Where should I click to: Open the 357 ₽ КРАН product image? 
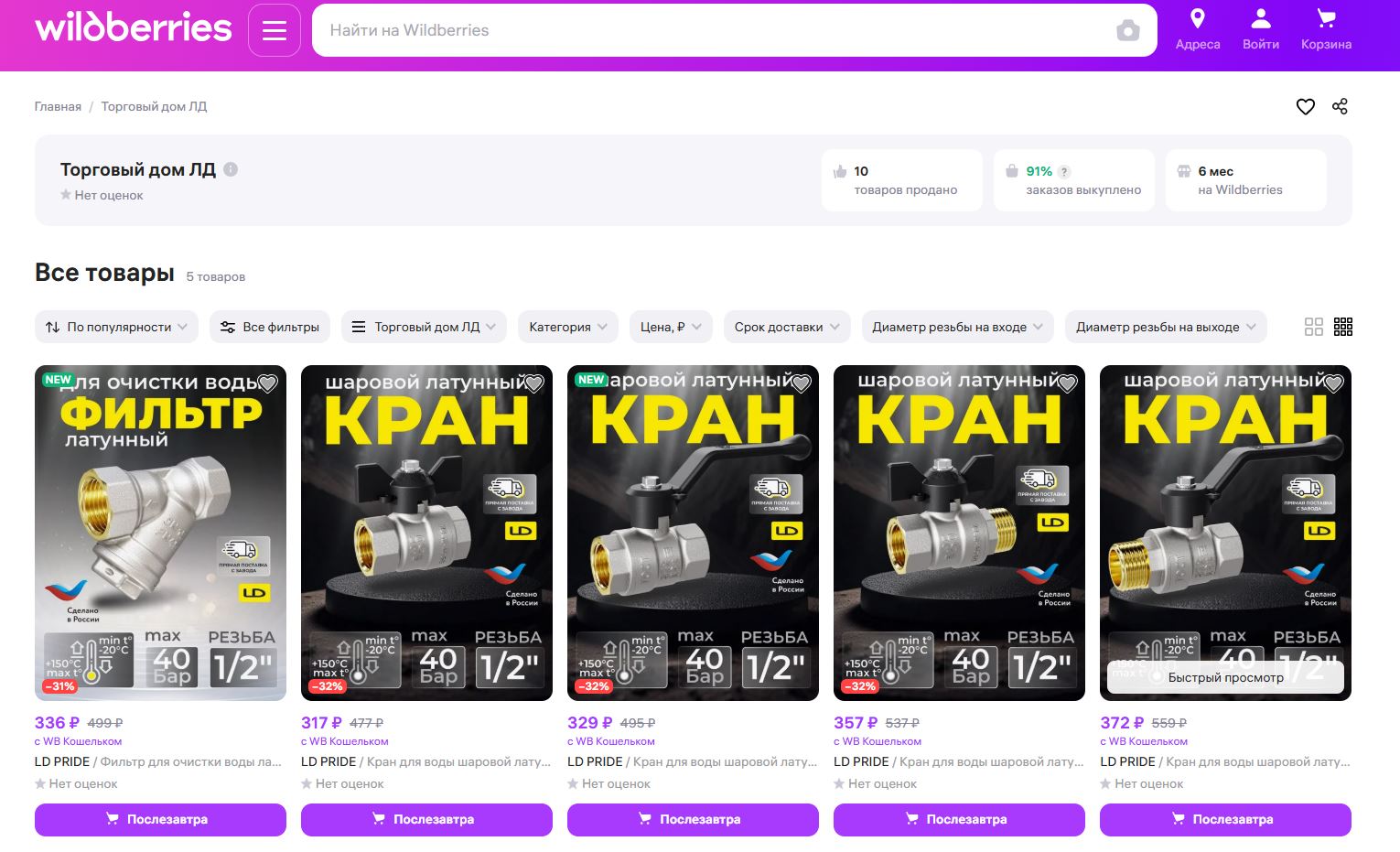click(959, 533)
